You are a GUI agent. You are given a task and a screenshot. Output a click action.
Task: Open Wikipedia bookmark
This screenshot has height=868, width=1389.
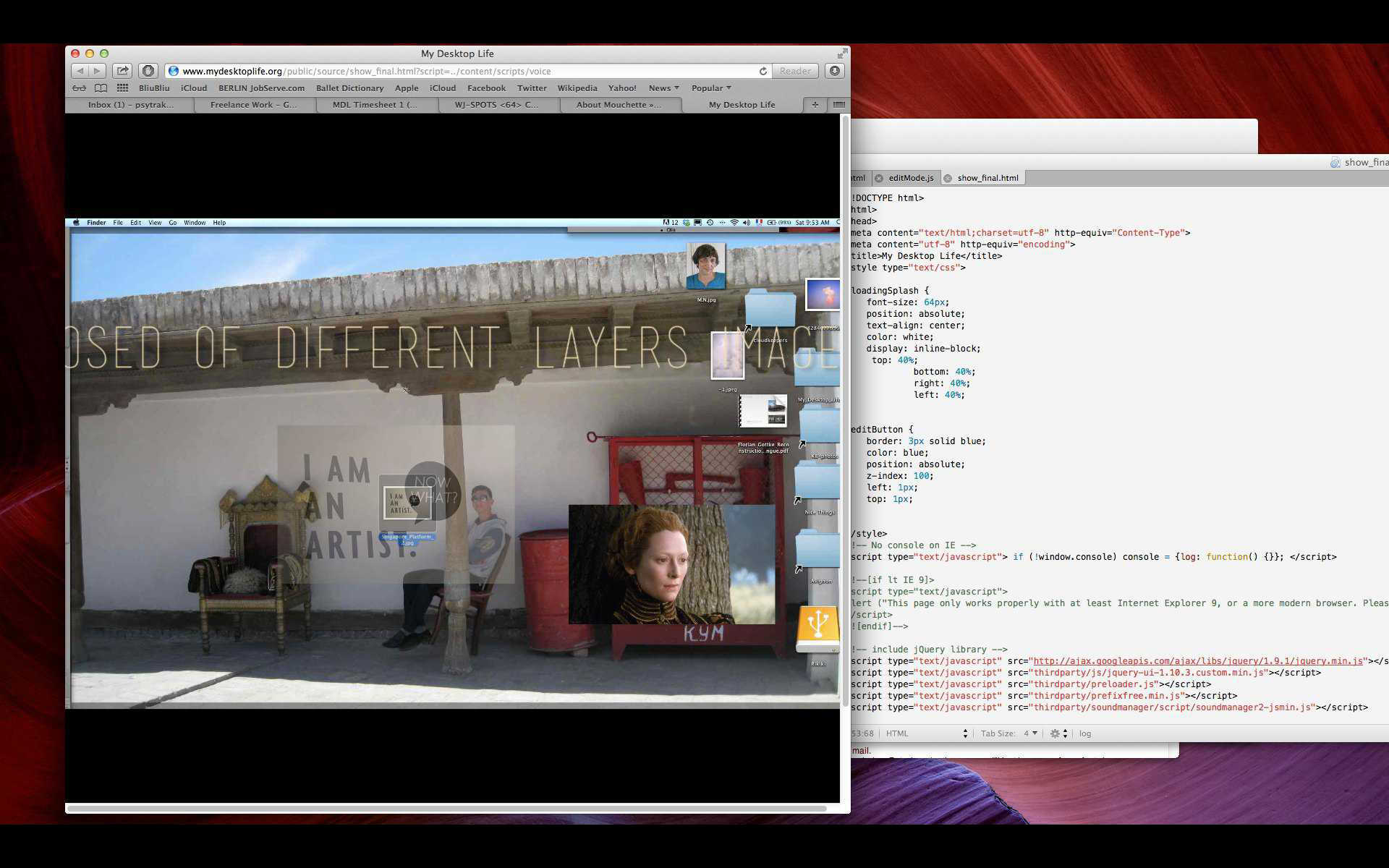(x=577, y=88)
